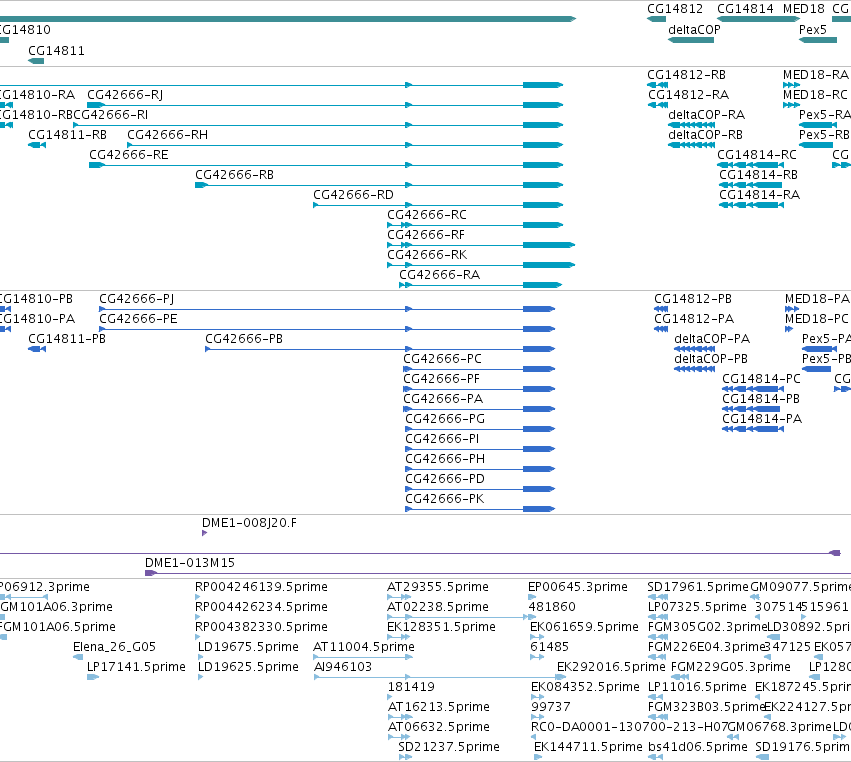Select the CG14811-PB protein label

(67, 339)
